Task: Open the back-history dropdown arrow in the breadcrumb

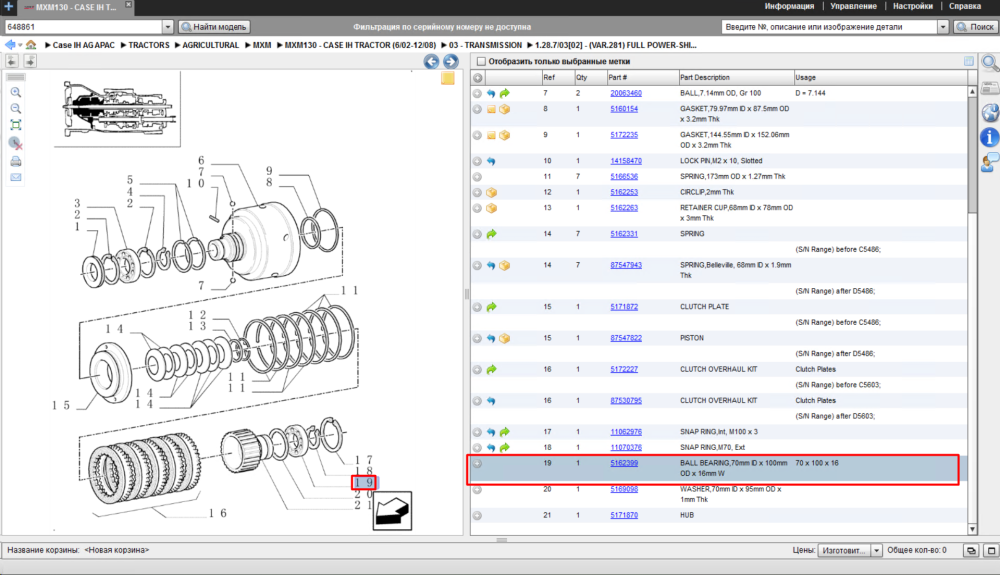Action: pyautogui.click(x=20, y=45)
